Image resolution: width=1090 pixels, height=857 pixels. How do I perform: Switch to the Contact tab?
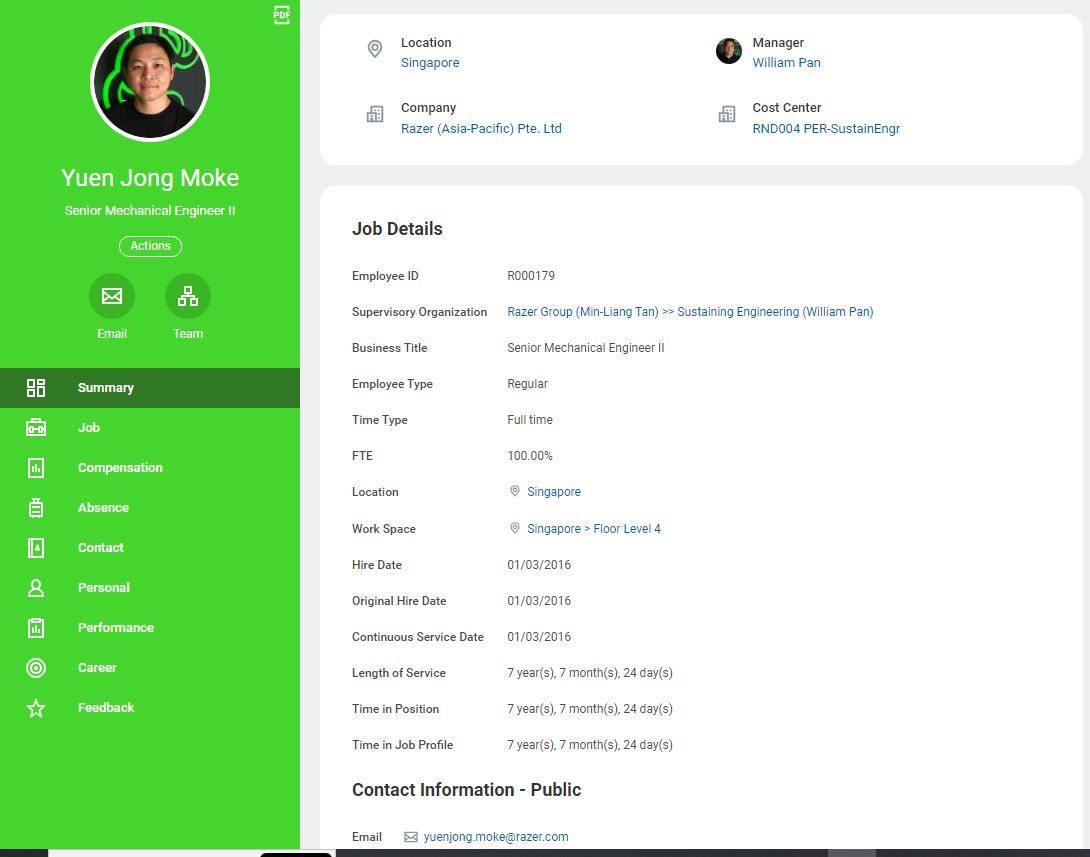(x=150, y=548)
